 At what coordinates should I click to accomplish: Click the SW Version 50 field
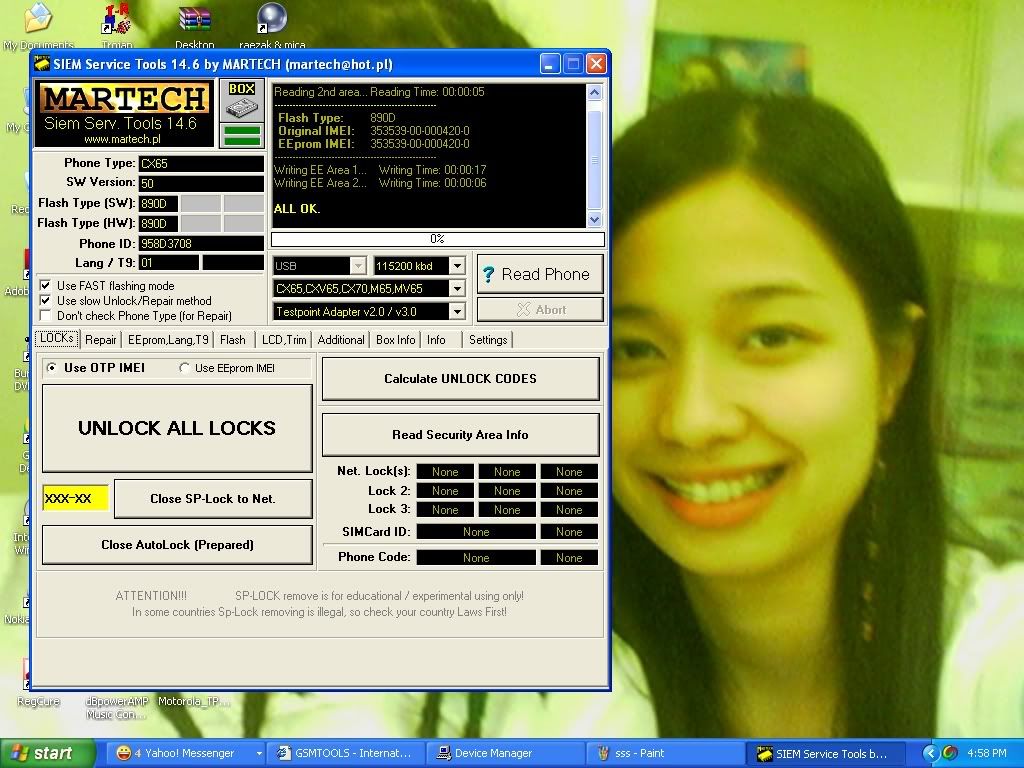(201, 184)
